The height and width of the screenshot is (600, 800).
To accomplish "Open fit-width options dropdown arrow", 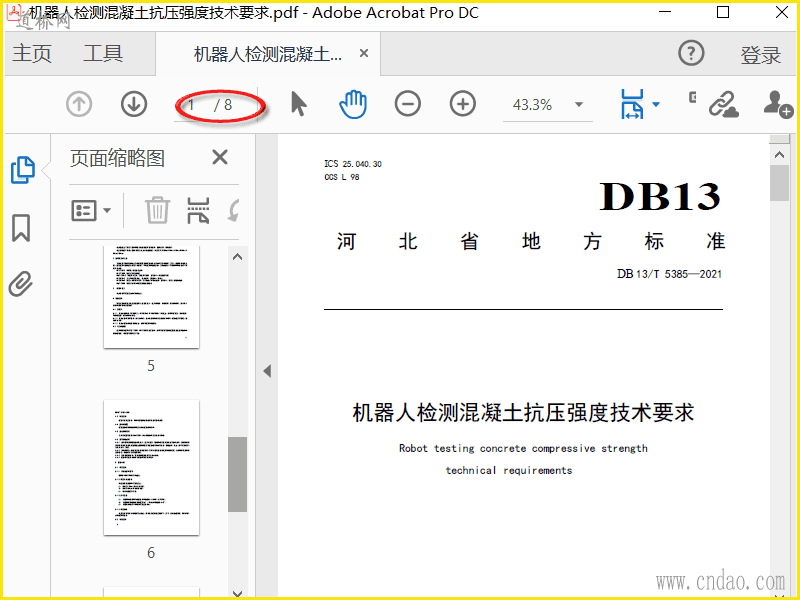I will [656, 104].
